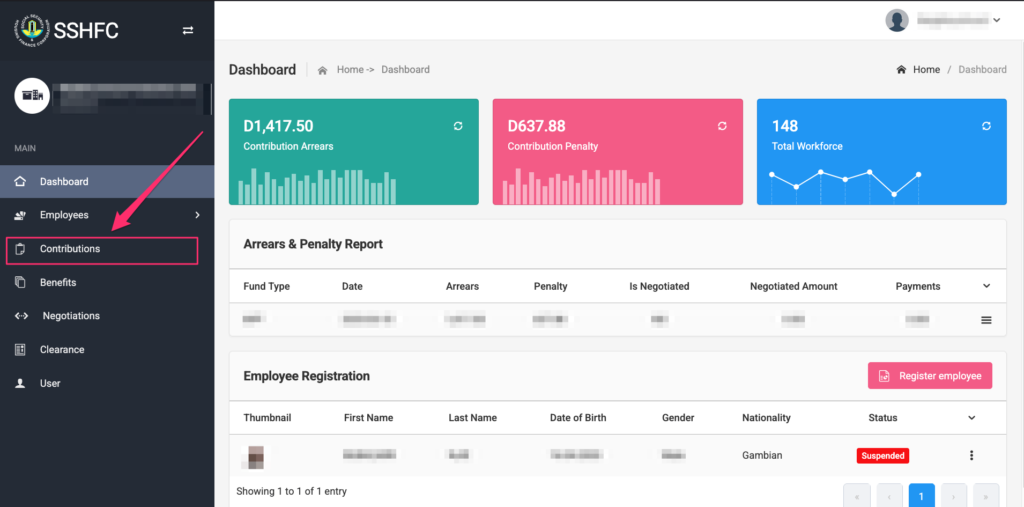Refresh the Contribution Penalty card
Screen dimensions: 1024x507
722,126
